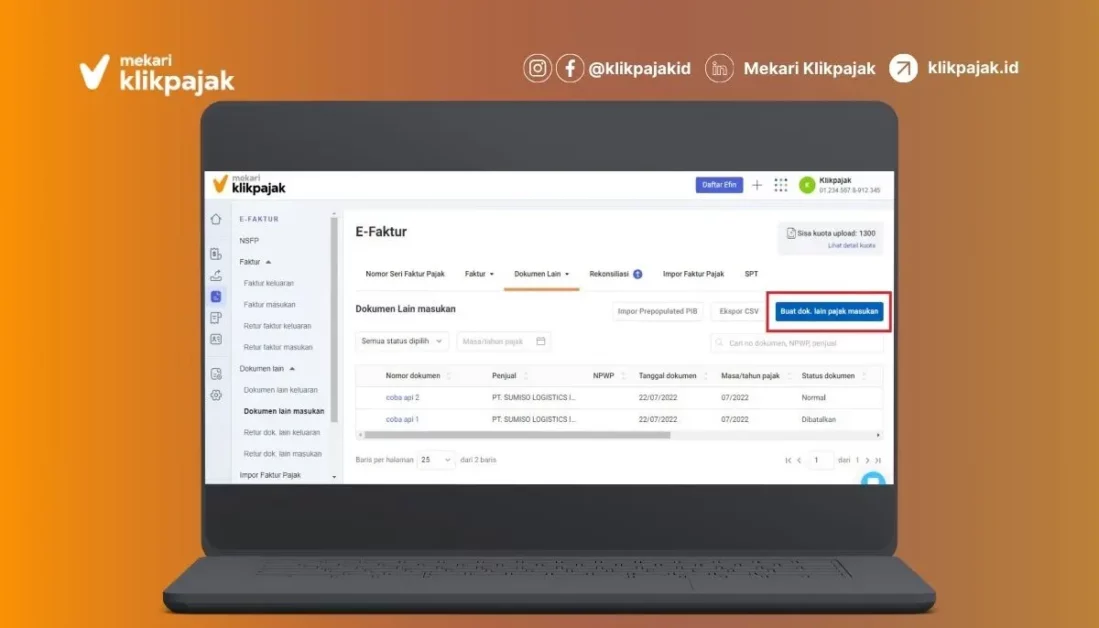This screenshot has height=628, width=1099.
Task: Click the calendar icon in Masa/tahun pajak
Action: click(540, 341)
